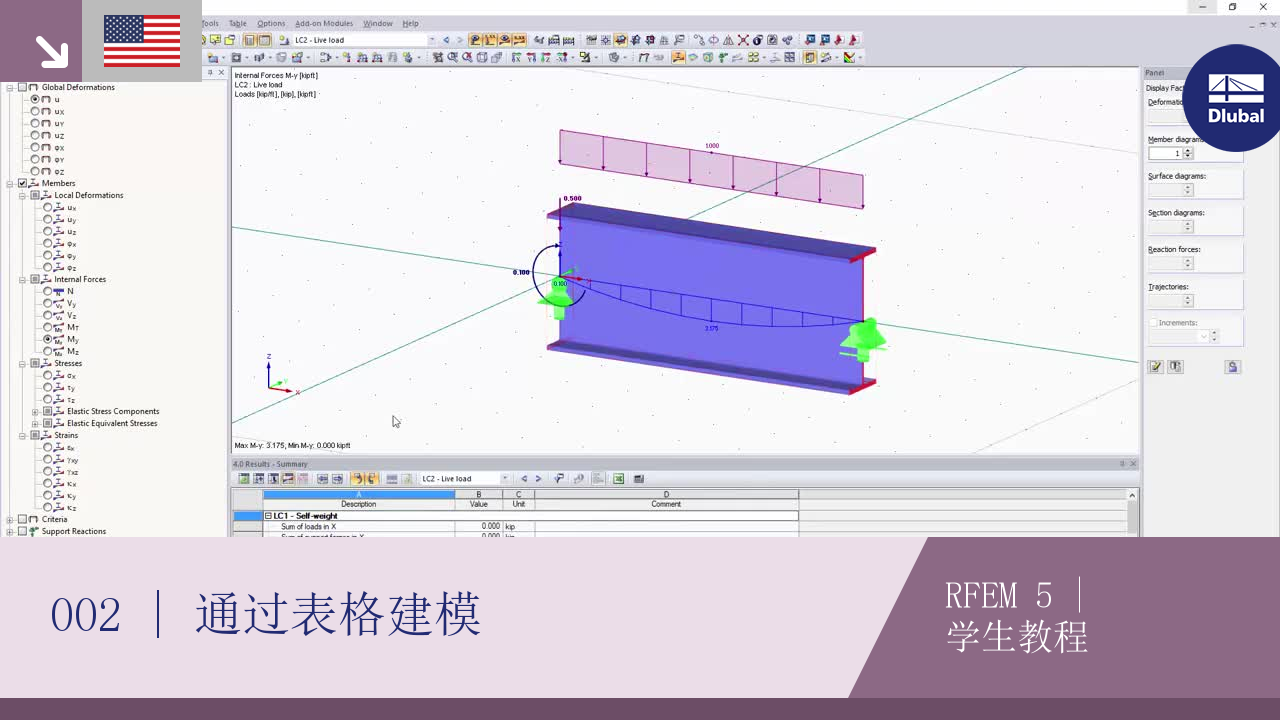Select the global deformation uZ radio button
Viewport: 1280px width, 720px height.
pyautogui.click(x=35, y=135)
